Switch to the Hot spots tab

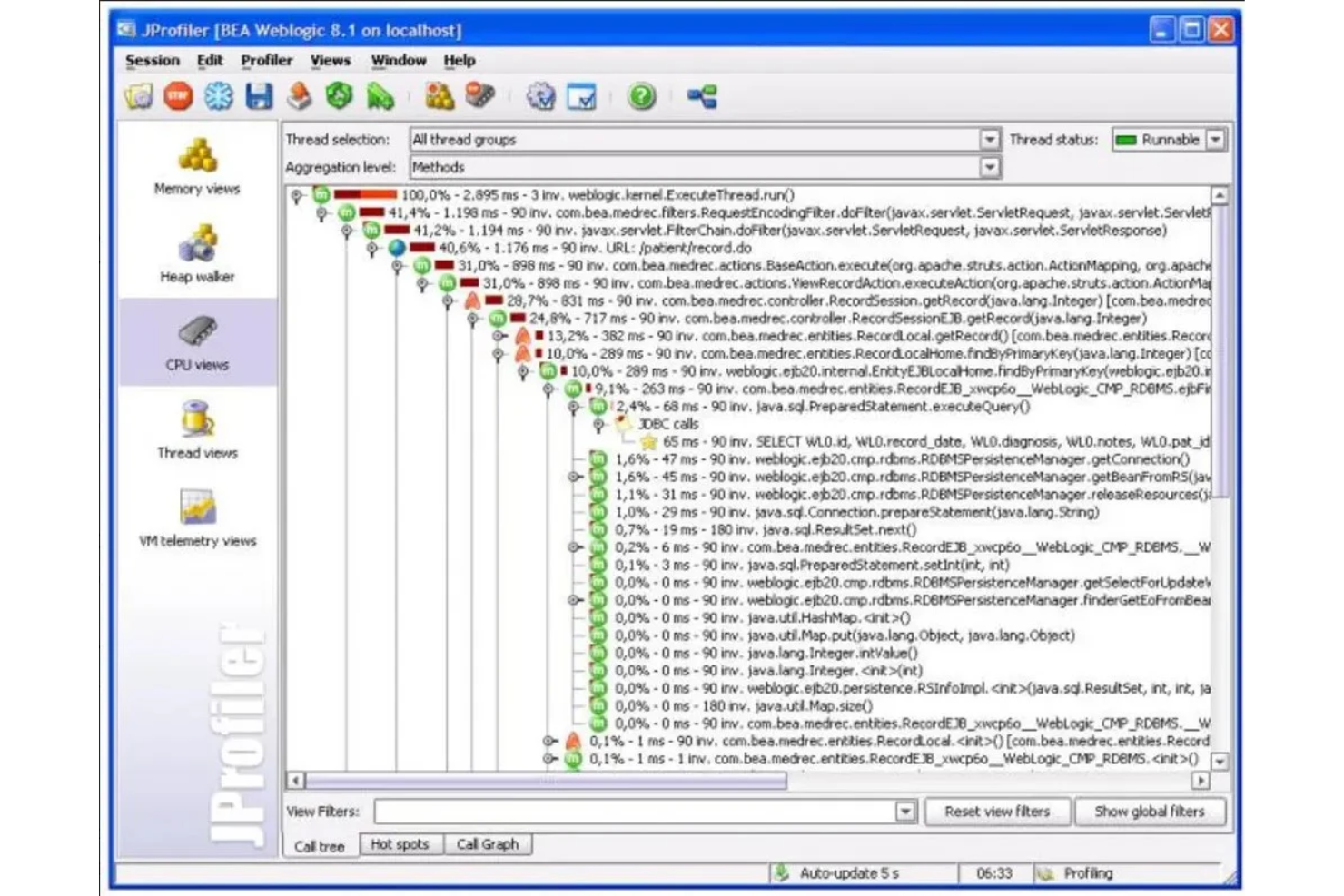tap(400, 844)
